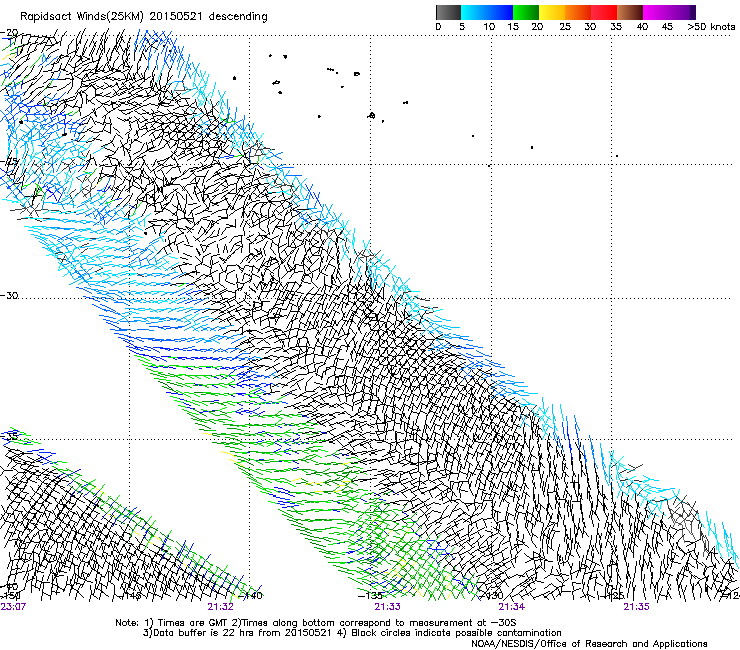Click the red 30-35 knots legend swatch
The width and height of the screenshot is (740, 650).
[604, 12]
